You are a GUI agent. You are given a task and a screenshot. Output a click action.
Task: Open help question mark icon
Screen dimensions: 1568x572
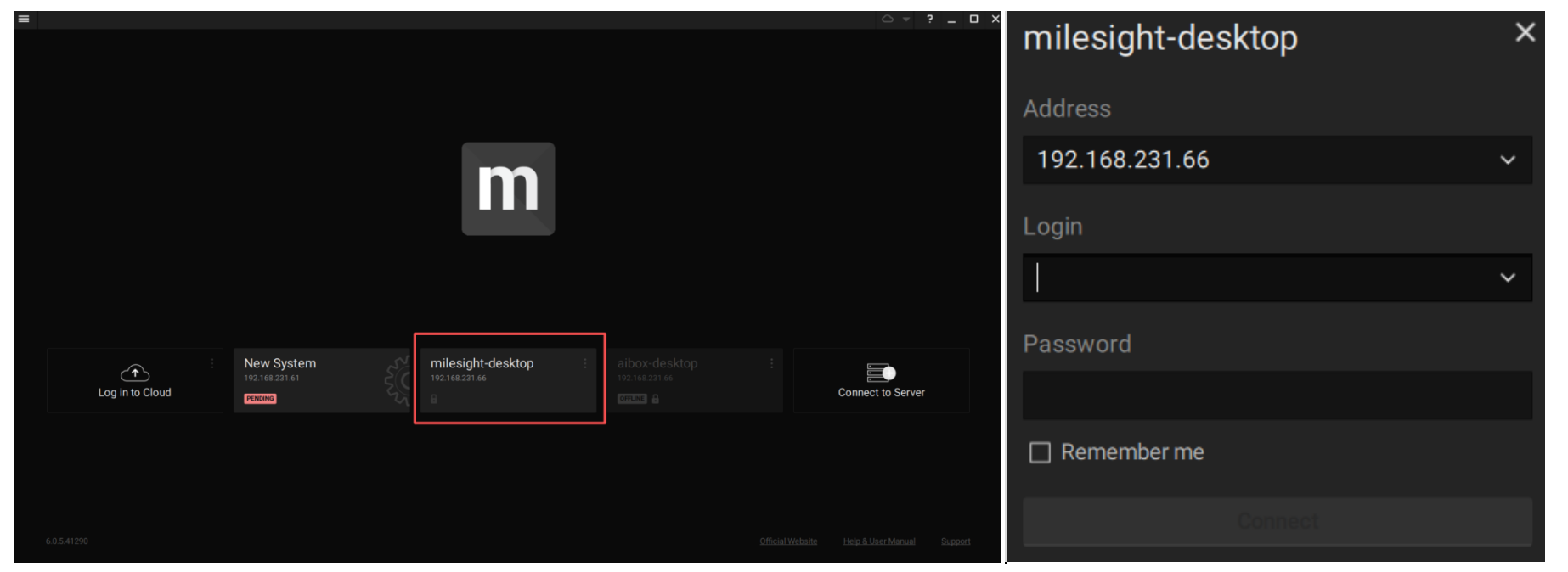pyautogui.click(x=930, y=19)
